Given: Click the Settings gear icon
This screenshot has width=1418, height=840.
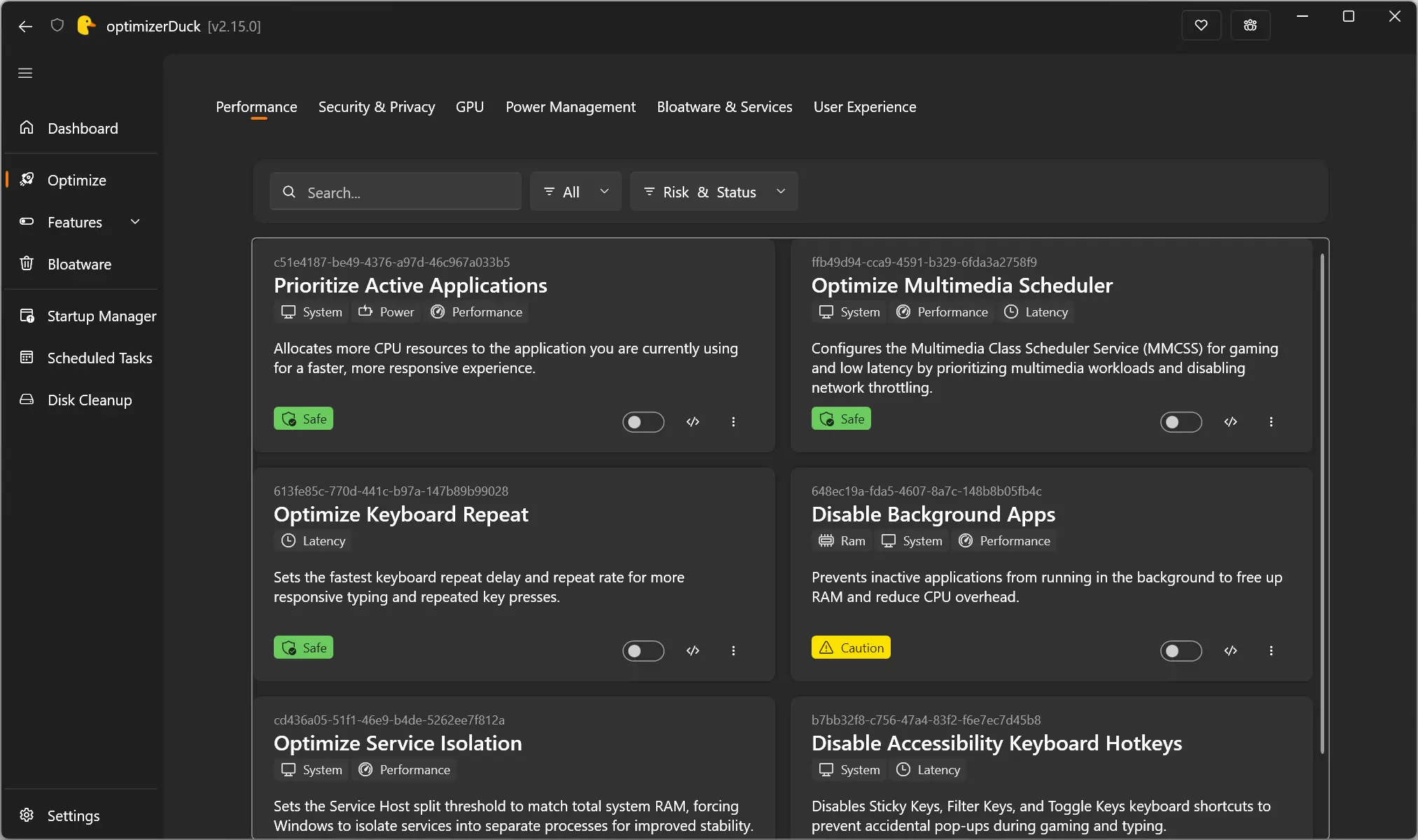Looking at the screenshot, I should (27, 815).
